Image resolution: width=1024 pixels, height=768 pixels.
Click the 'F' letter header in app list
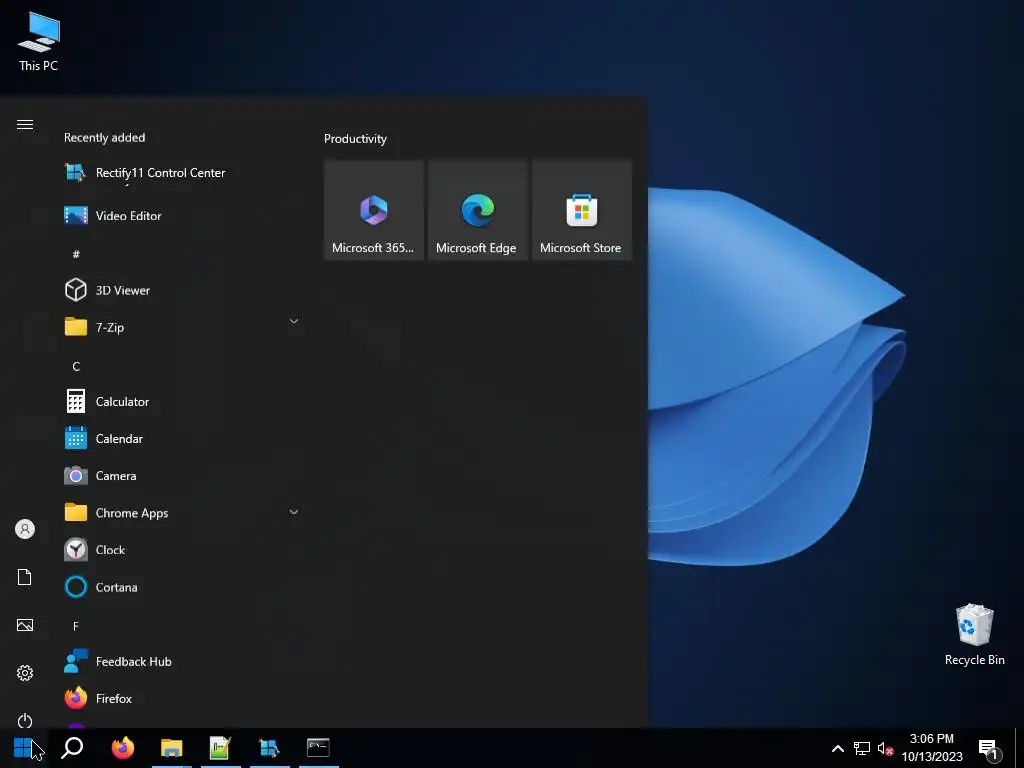point(76,626)
